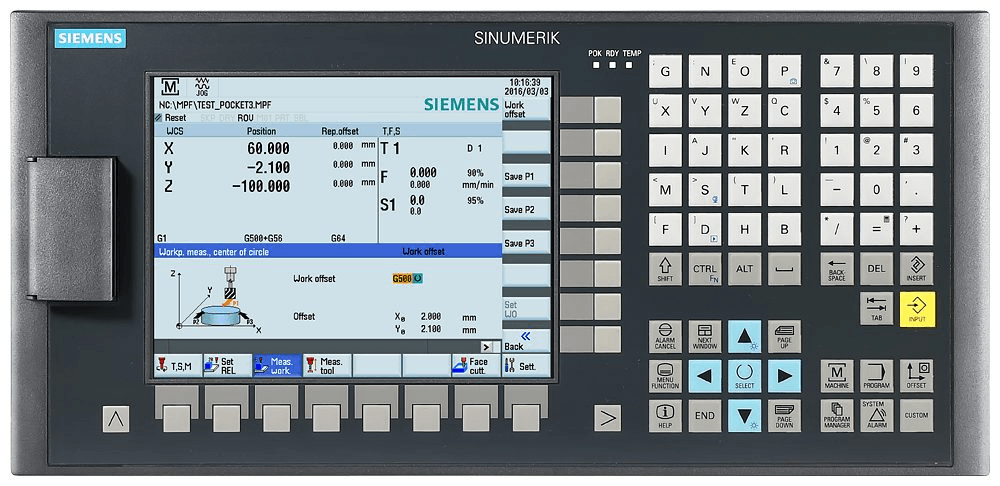
Task: Click the PAGE UP key
Action: click(784, 337)
